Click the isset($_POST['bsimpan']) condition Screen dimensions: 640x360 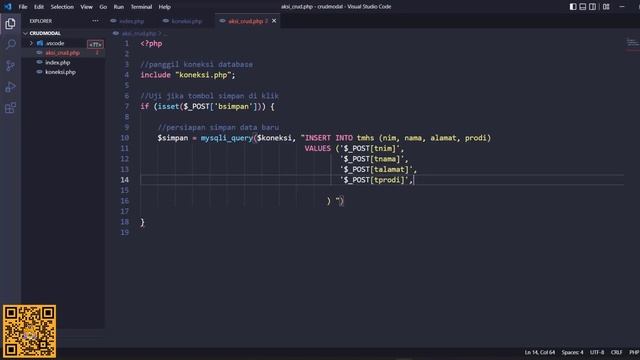pos(209,107)
